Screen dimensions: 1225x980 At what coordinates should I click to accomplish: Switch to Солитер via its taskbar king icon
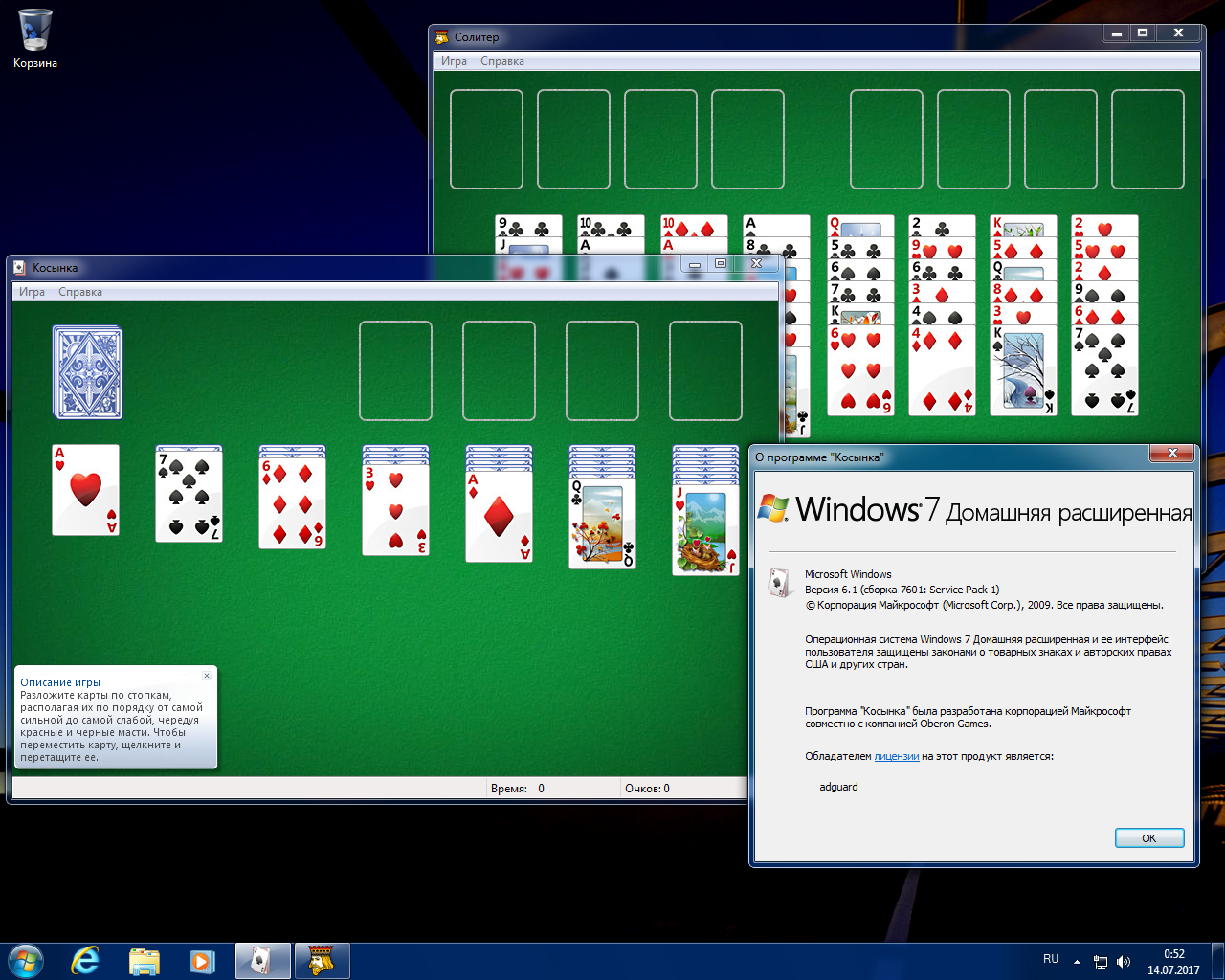click(x=322, y=961)
